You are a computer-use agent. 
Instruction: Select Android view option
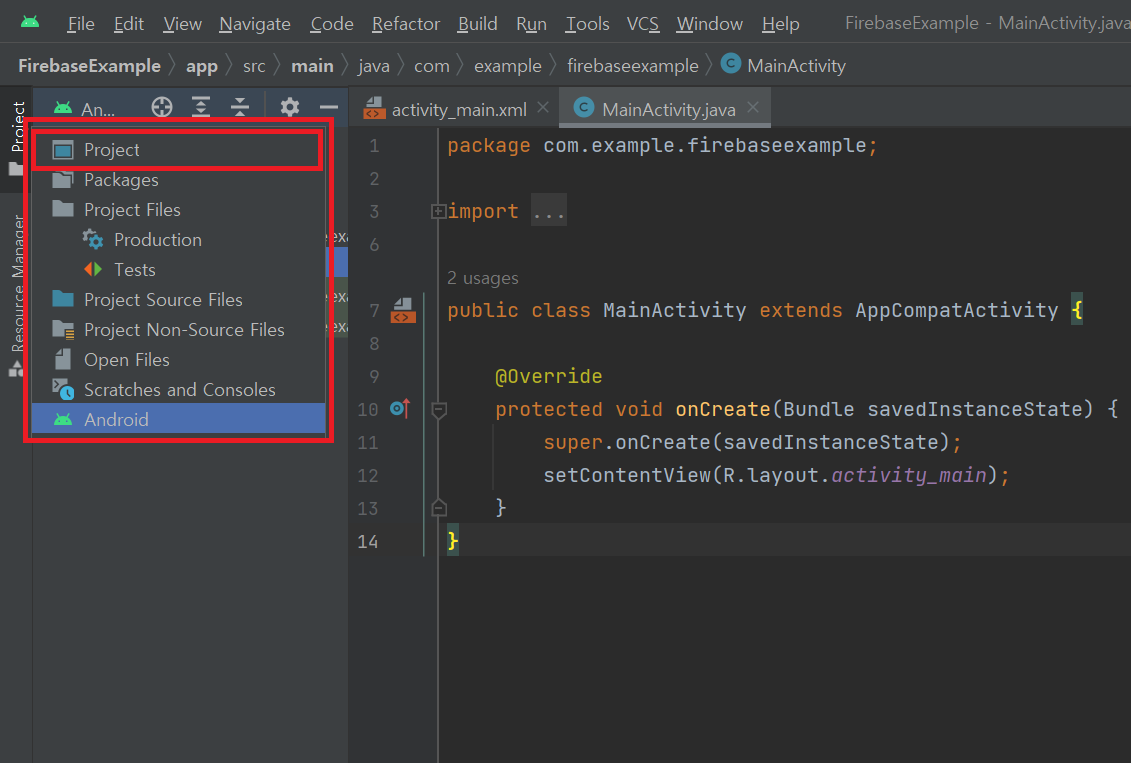(x=178, y=419)
